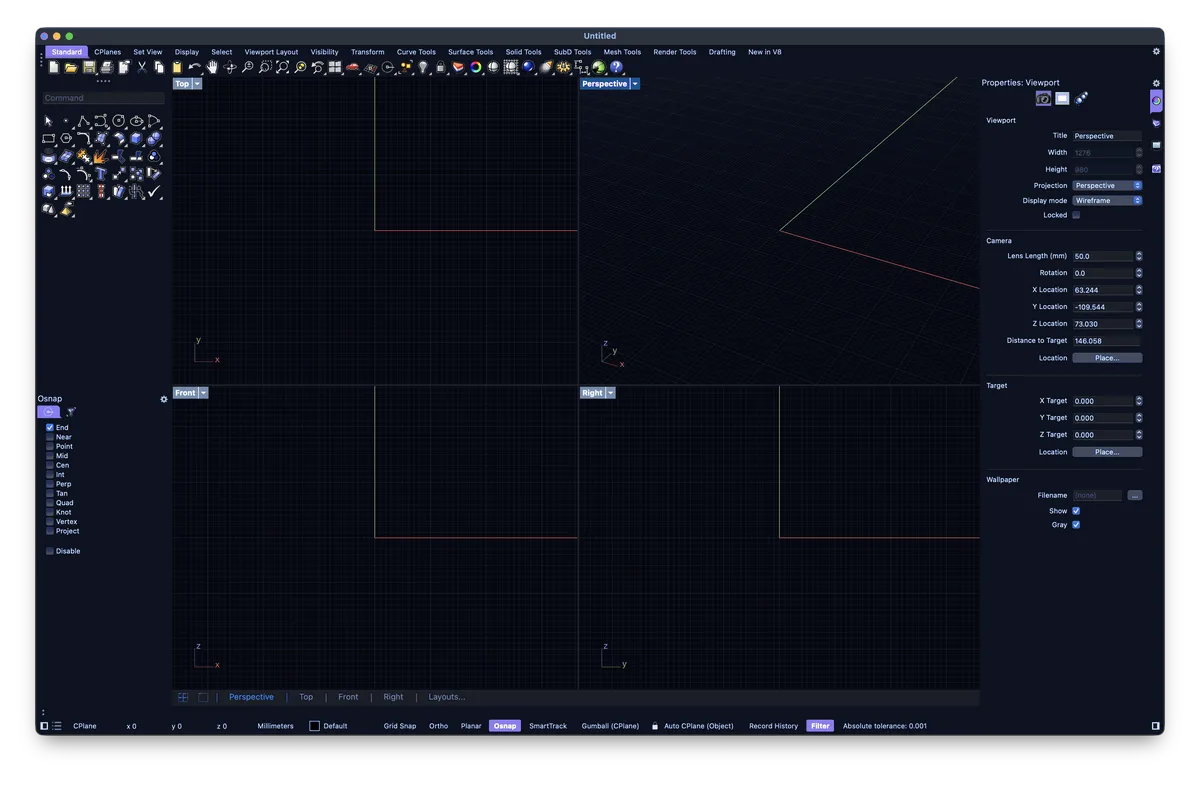Switch to the Surface Tools tab
This screenshot has width=1200, height=787.
click(470, 52)
